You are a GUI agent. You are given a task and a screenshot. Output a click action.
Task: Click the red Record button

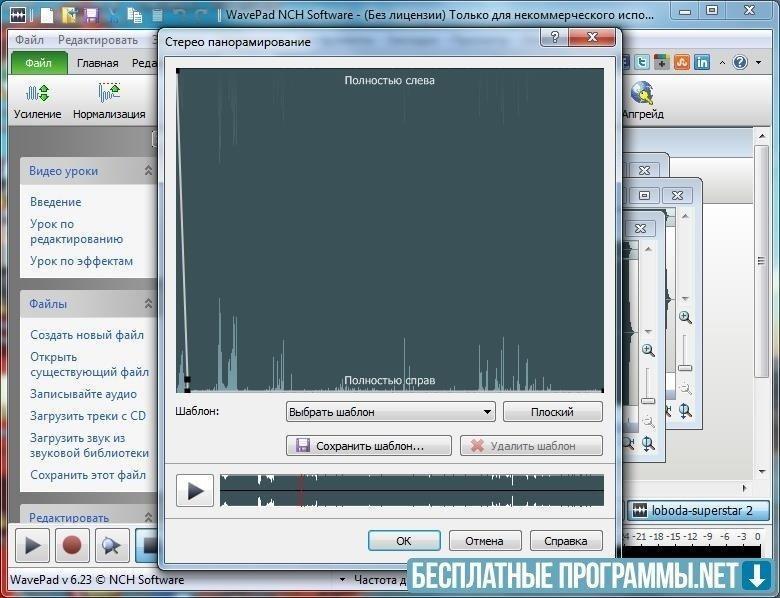pyautogui.click(x=72, y=546)
